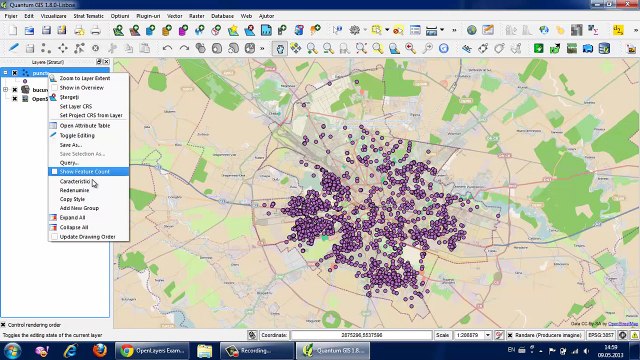Viewport: 640px width, 360px height.
Task: Stop map rendering status bar button
Action: (x=499, y=335)
